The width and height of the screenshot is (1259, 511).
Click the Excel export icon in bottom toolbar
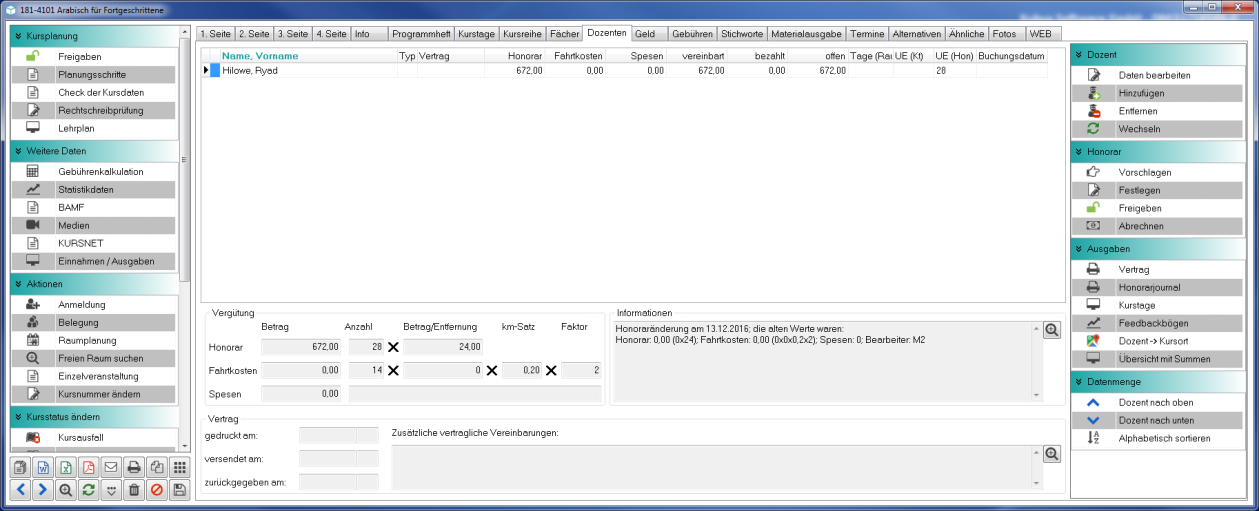coord(66,467)
